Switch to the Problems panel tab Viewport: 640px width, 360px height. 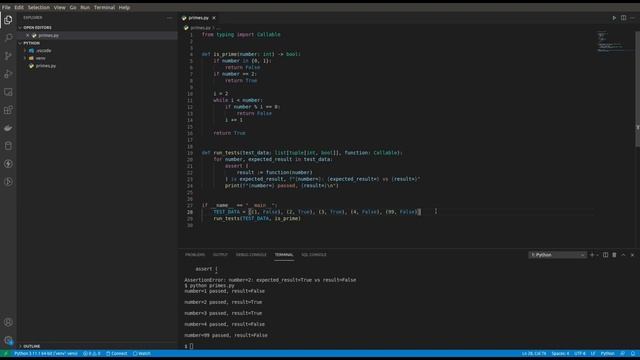(x=195, y=255)
